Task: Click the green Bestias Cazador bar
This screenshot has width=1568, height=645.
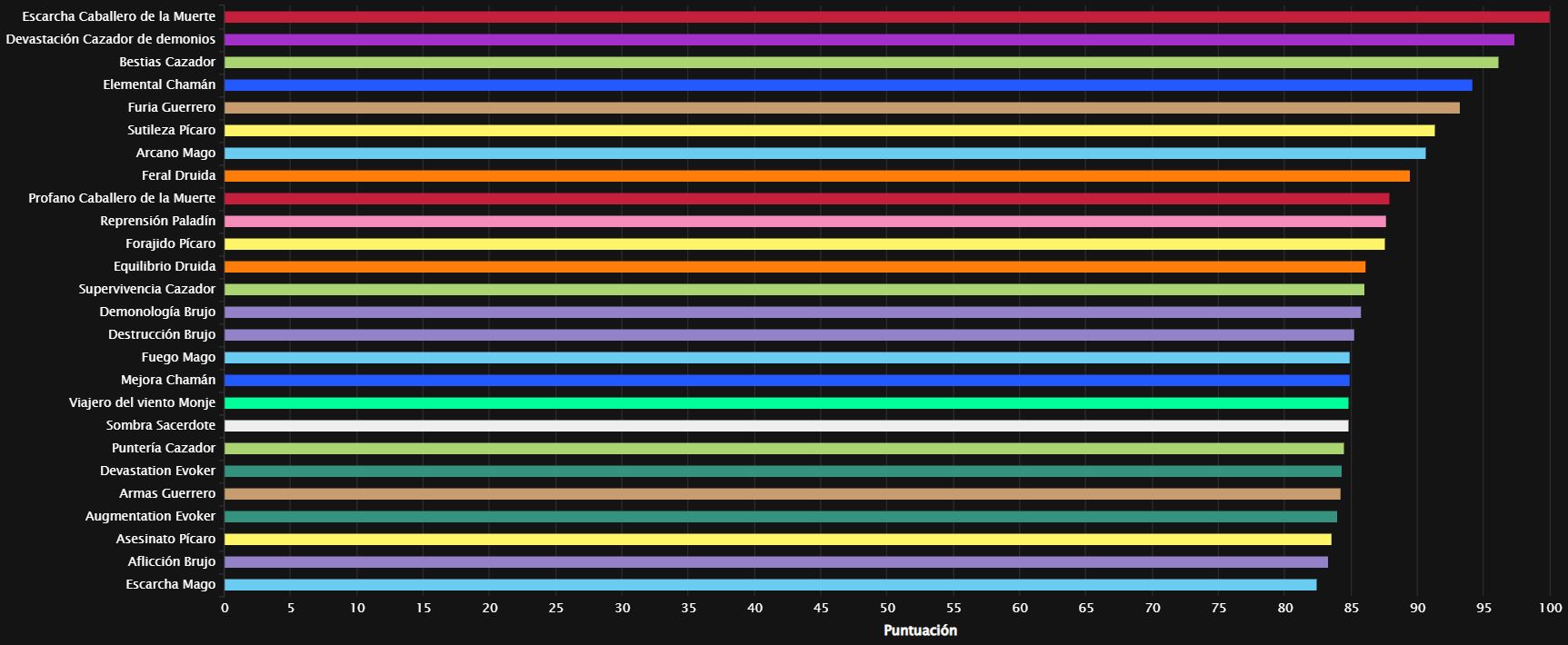Action: (x=861, y=63)
